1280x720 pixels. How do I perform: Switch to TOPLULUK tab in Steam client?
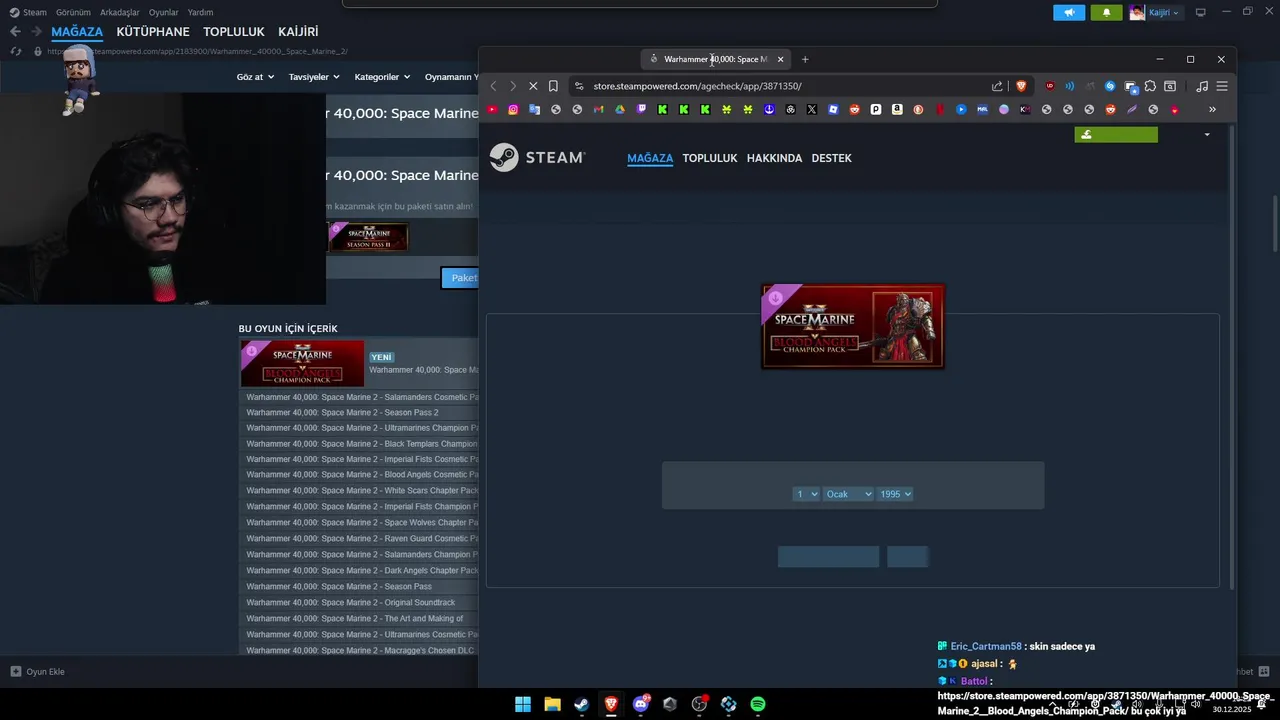234,32
